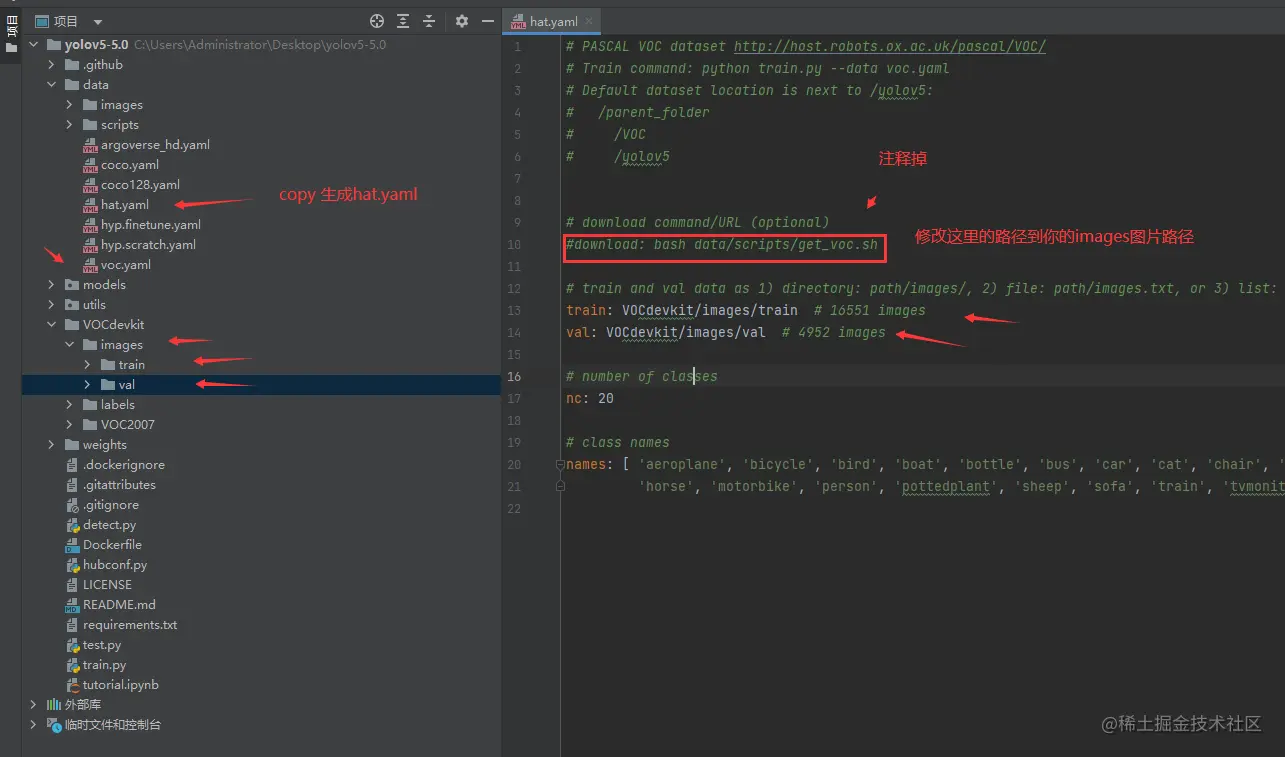
Task: Click the .dockerignore file icon
Action: [72, 465]
